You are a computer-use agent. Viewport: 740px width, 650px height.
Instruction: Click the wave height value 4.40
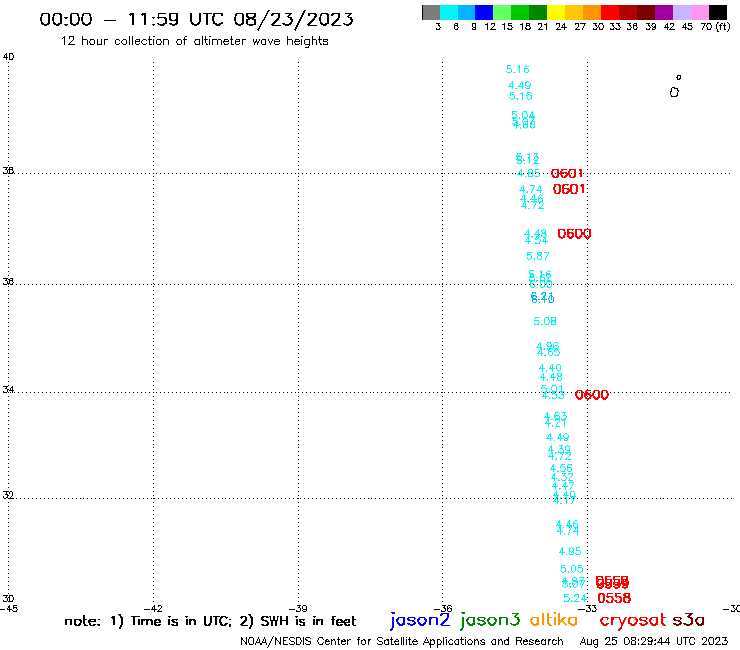click(550, 368)
